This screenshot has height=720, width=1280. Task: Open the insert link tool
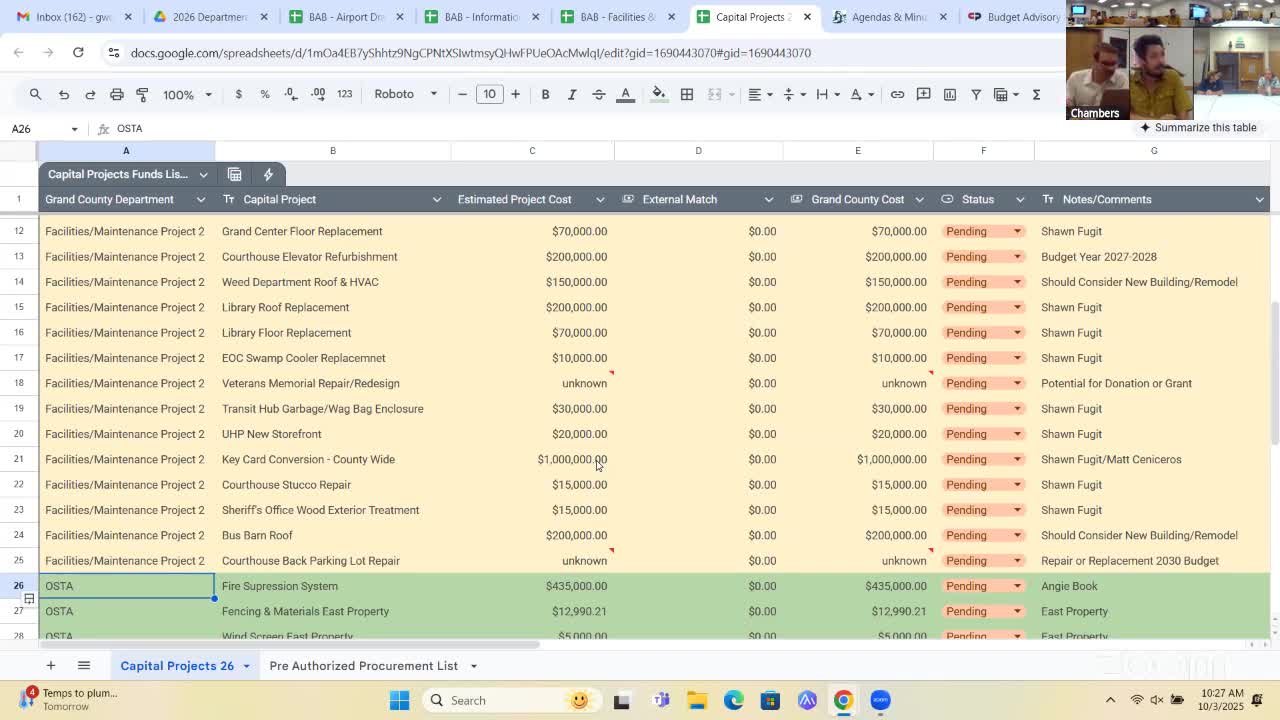[897, 94]
